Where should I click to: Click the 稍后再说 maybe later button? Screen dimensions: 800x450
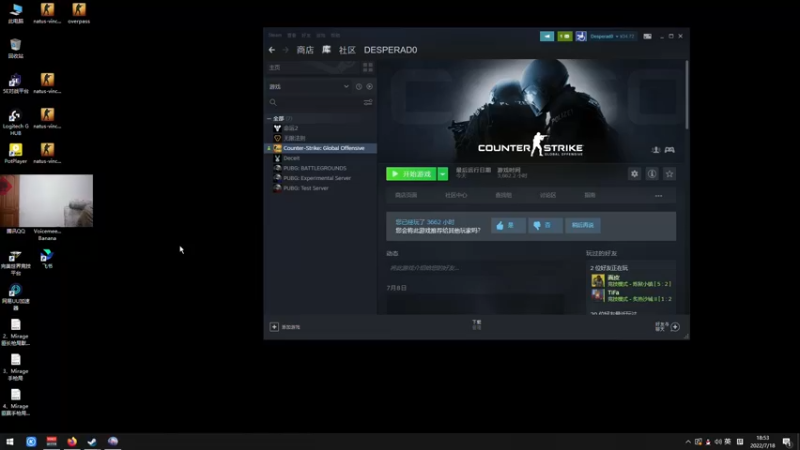click(x=583, y=226)
